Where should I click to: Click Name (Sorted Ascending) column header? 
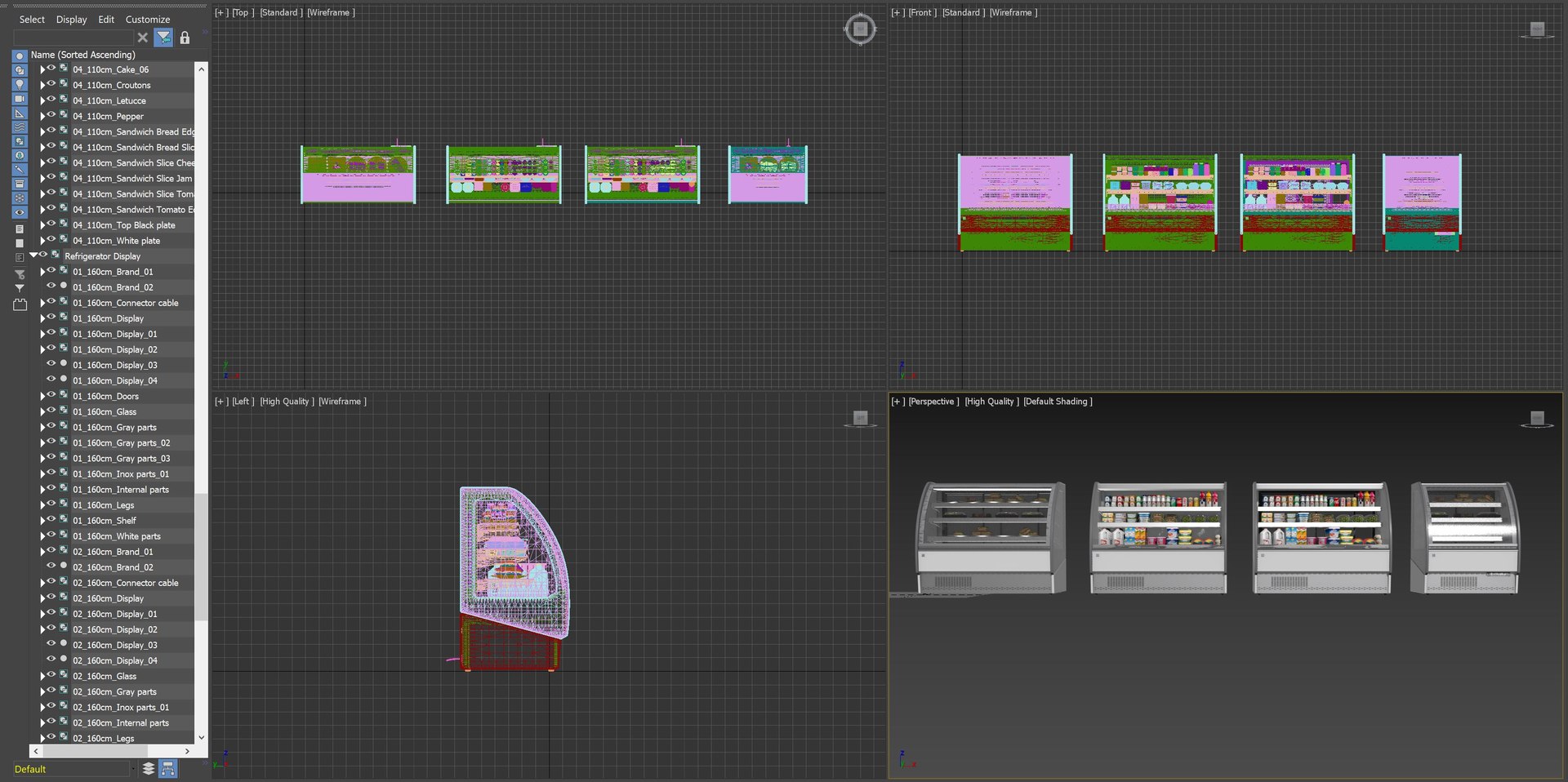[82, 55]
